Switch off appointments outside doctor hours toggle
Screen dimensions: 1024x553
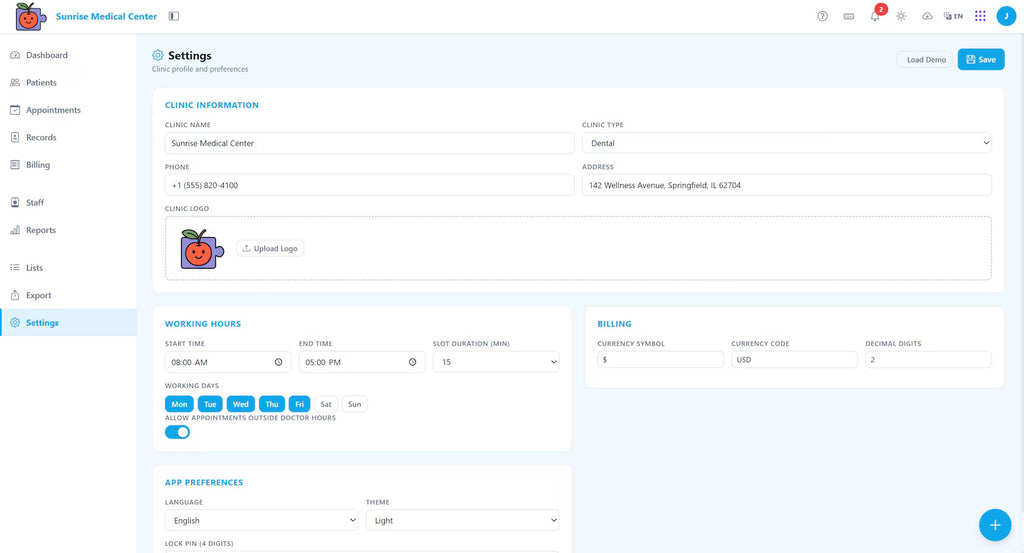click(177, 432)
